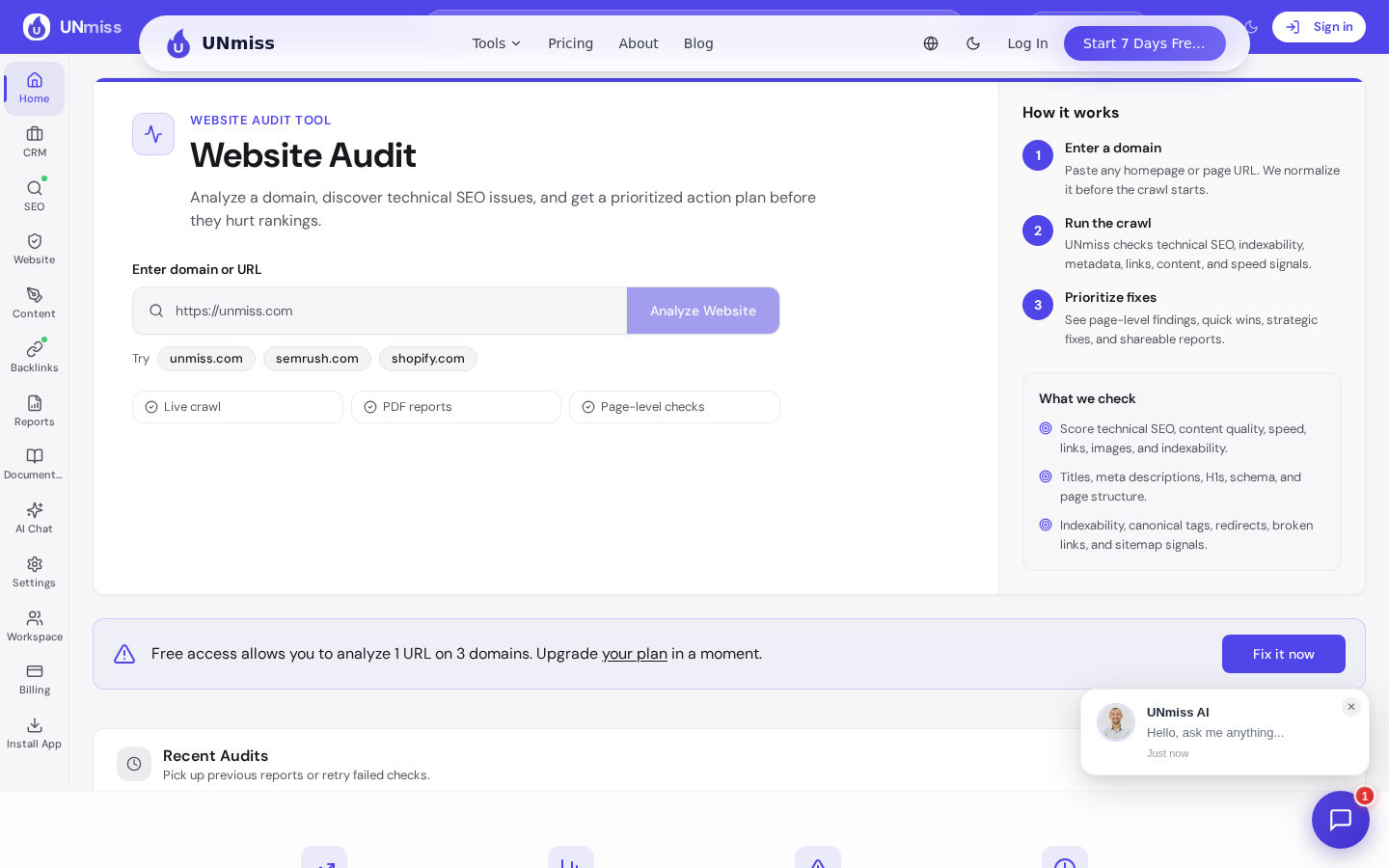Click the What we check heading
Image resolution: width=1389 pixels, height=868 pixels.
coord(1087,398)
